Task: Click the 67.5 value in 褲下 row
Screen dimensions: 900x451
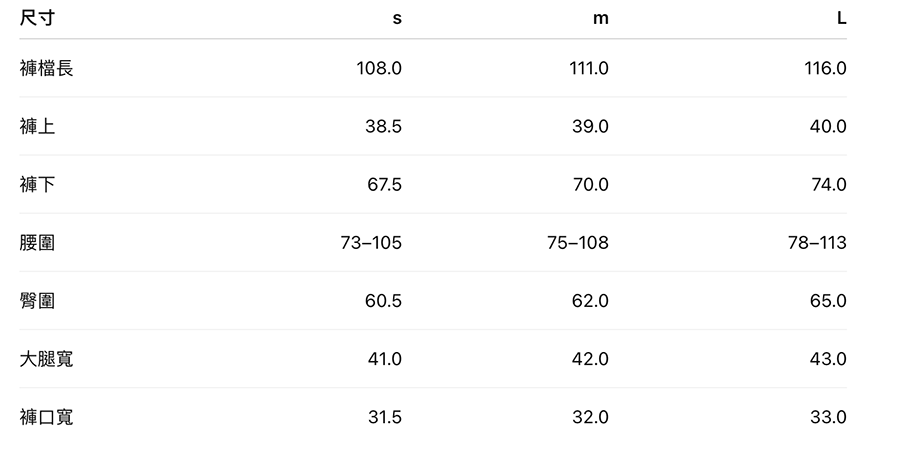Action: [384, 184]
